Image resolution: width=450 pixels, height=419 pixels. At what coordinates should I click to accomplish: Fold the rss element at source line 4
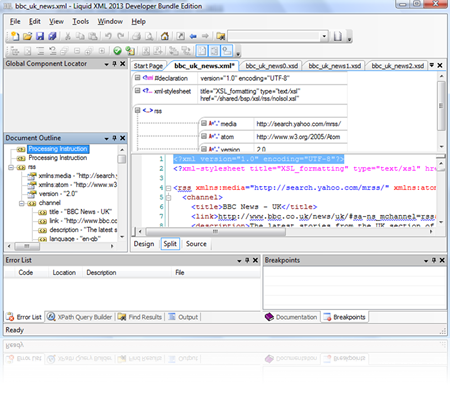click(168, 188)
